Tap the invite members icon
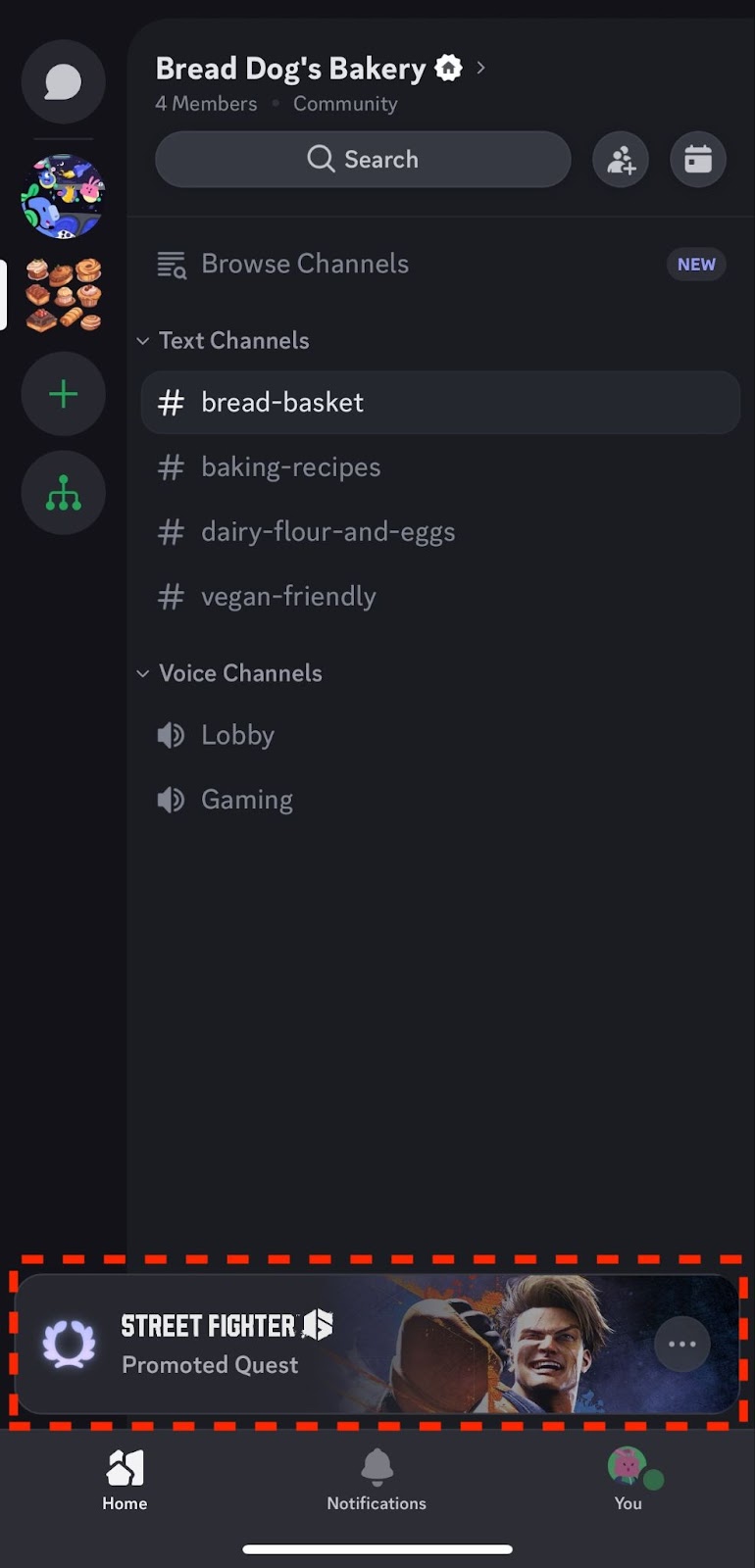Image resolution: width=755 pixels, height=1568 pixels. 621,160
